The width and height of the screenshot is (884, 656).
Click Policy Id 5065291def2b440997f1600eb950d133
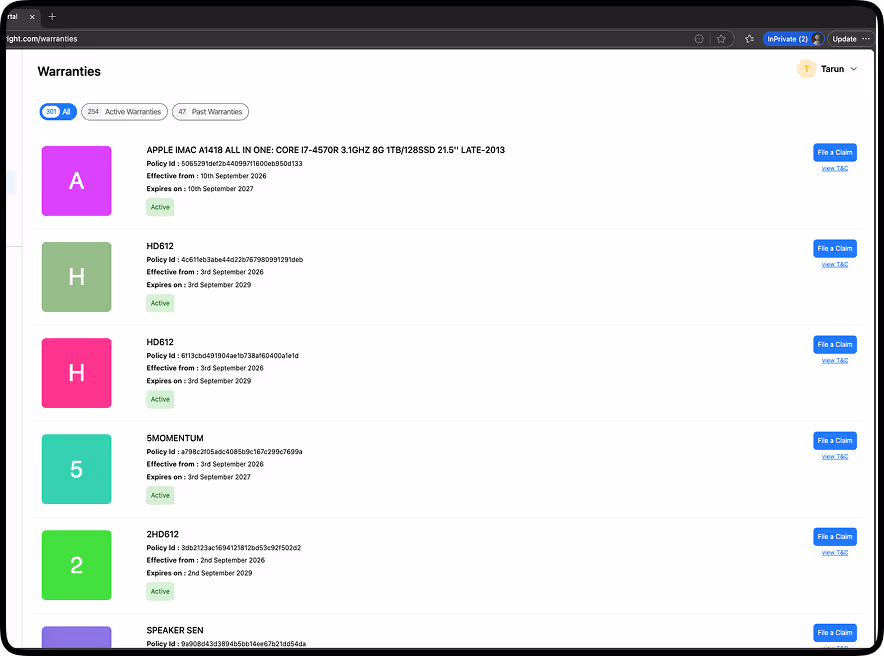click(224, 163)
